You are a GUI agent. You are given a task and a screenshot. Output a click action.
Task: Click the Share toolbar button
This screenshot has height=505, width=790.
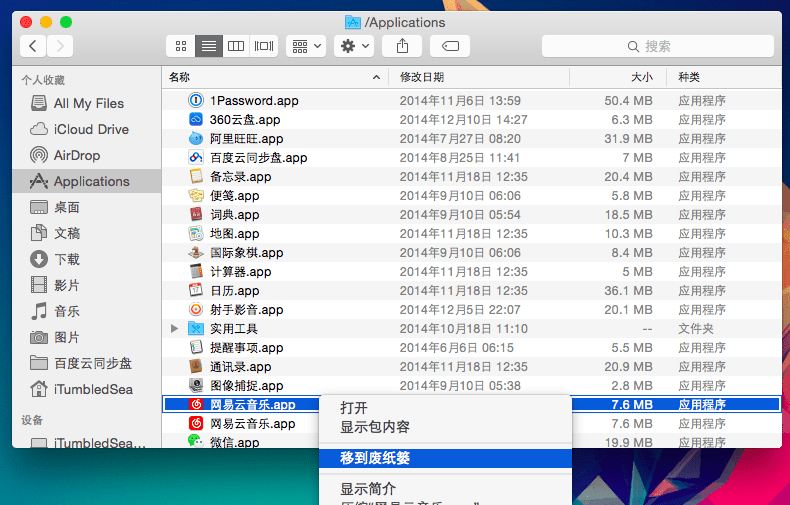pyautogui.click(x=402, y=46)
